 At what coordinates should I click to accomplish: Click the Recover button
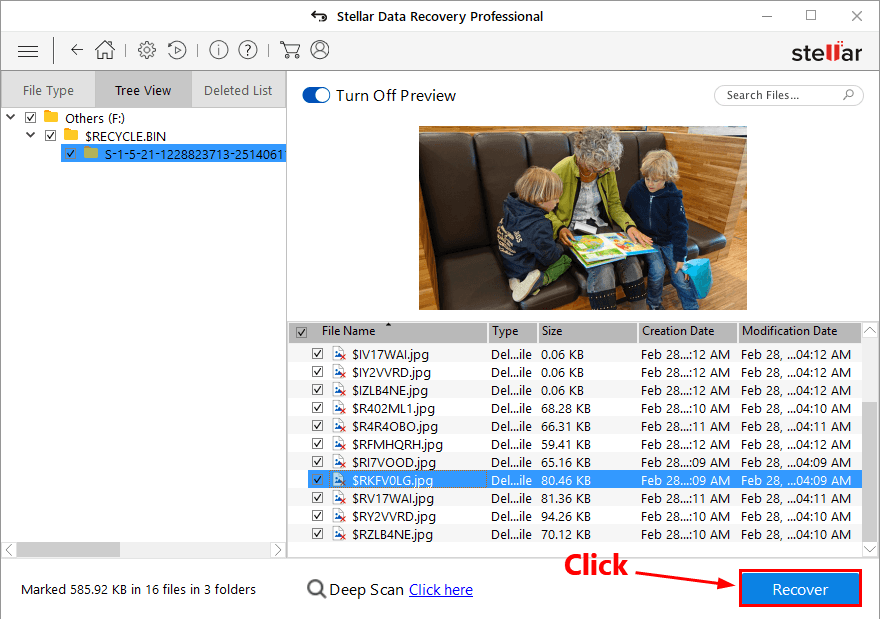tap(800, 589)
